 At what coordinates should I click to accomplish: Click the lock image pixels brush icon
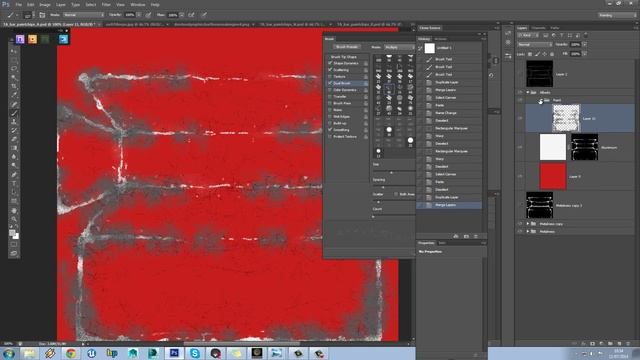coord(537,54)
